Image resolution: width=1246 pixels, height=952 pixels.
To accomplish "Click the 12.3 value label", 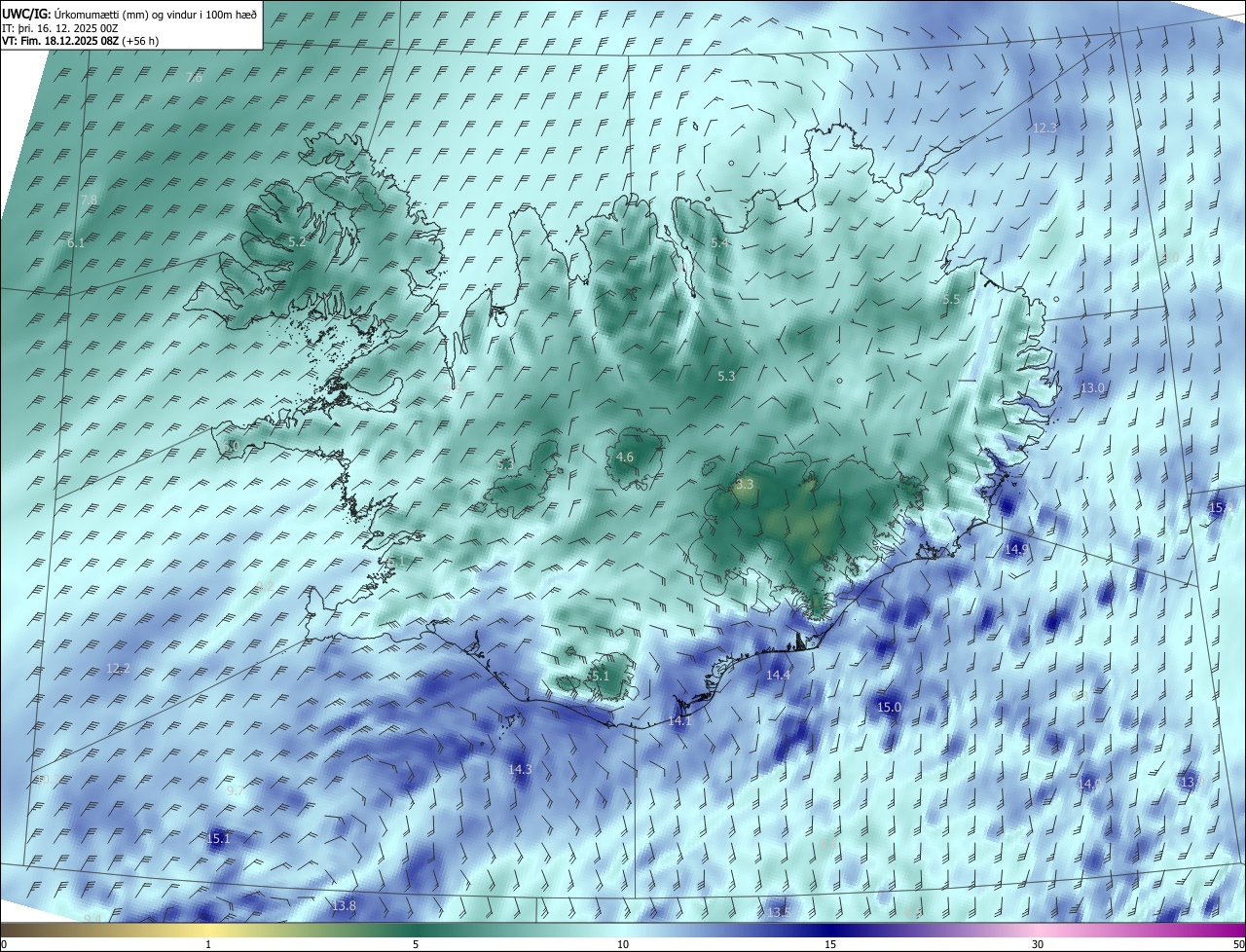I will click(x=1044, y=128).
